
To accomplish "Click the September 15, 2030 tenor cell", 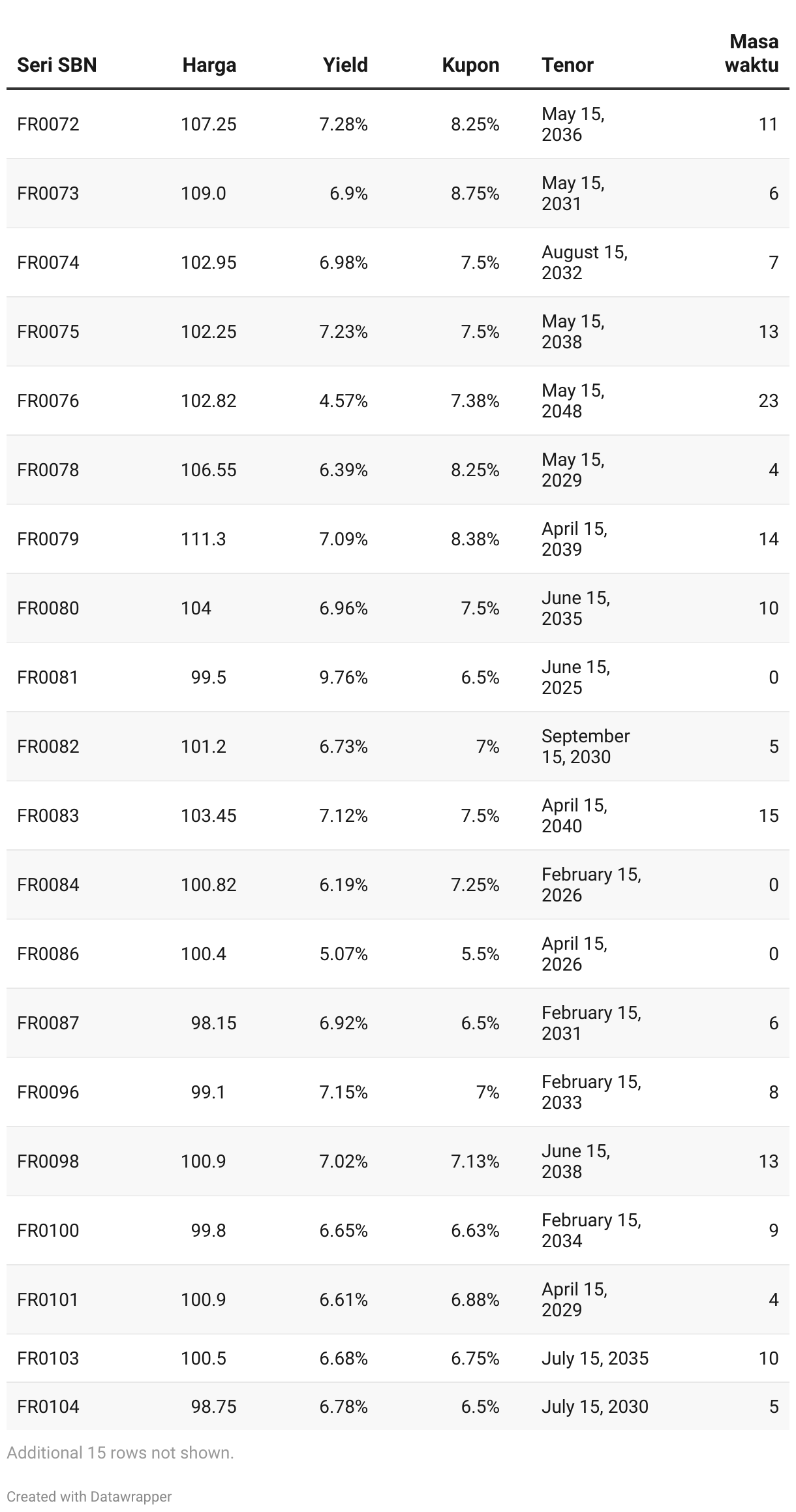I will (x=586, y=746).
